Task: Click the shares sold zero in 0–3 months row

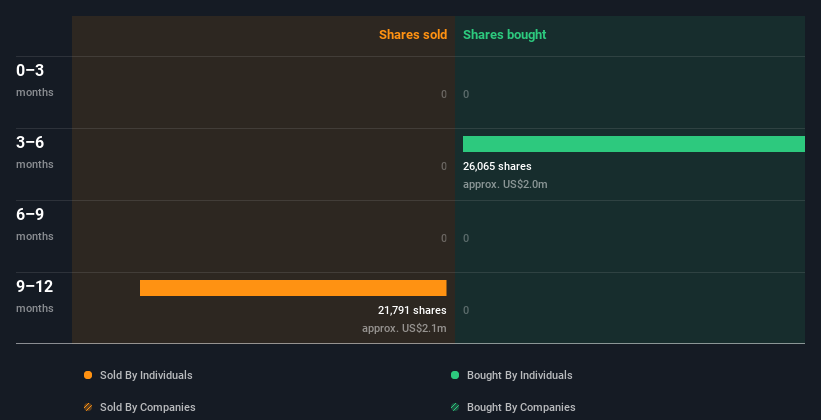Action: click(444, 94)
